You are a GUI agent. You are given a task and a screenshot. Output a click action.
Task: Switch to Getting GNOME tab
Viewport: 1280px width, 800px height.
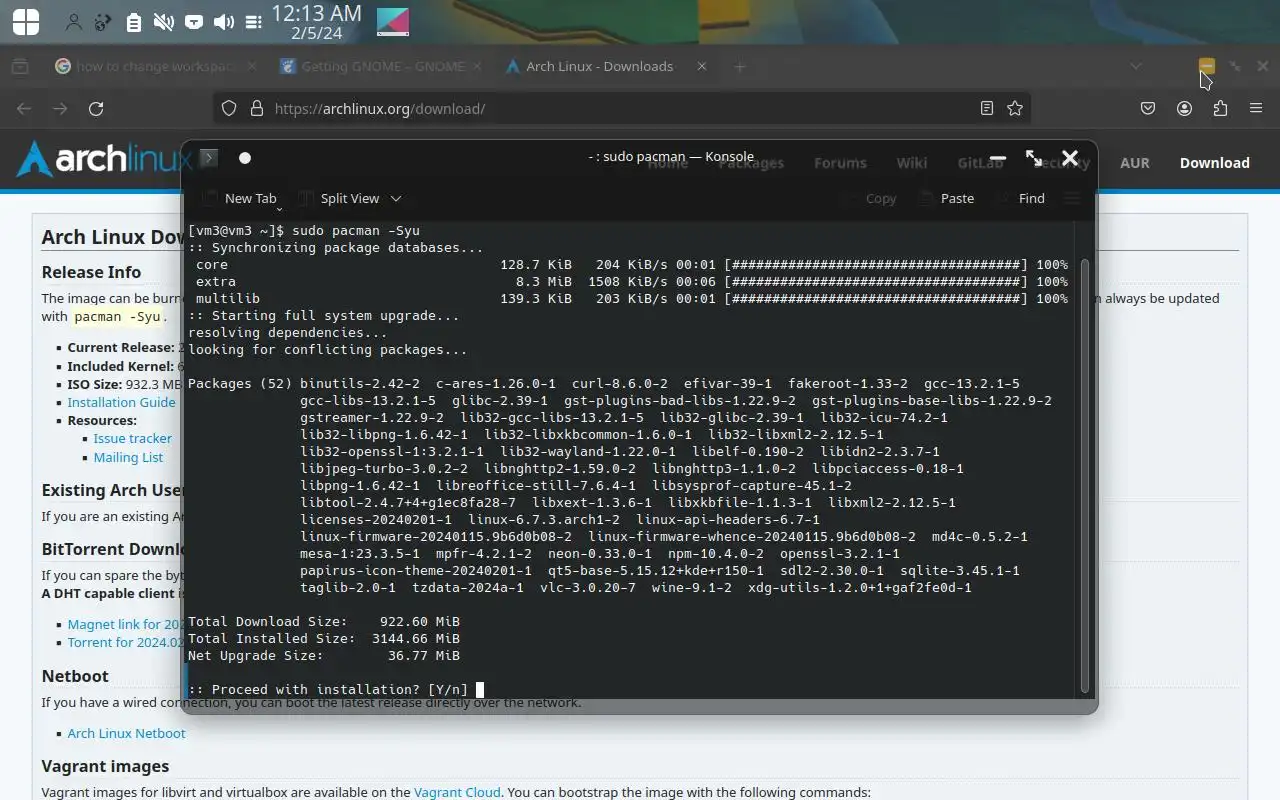[372, 66]
